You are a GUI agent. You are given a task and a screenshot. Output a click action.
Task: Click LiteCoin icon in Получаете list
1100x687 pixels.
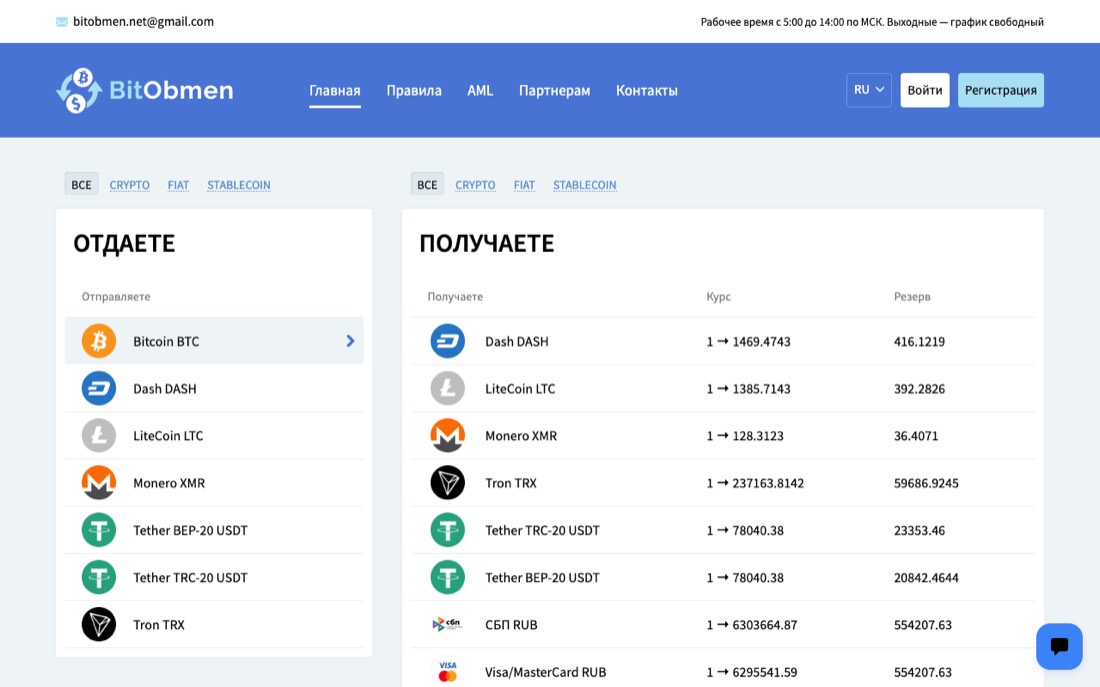point(448,388)
